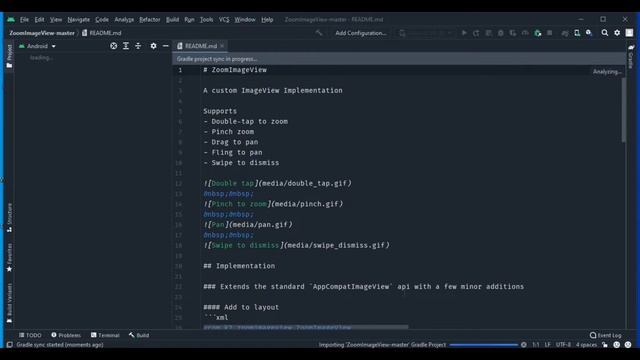This screenshot has height=360, width=640.
Task: Open the Run menu
Action: click(x=189, y=20)
